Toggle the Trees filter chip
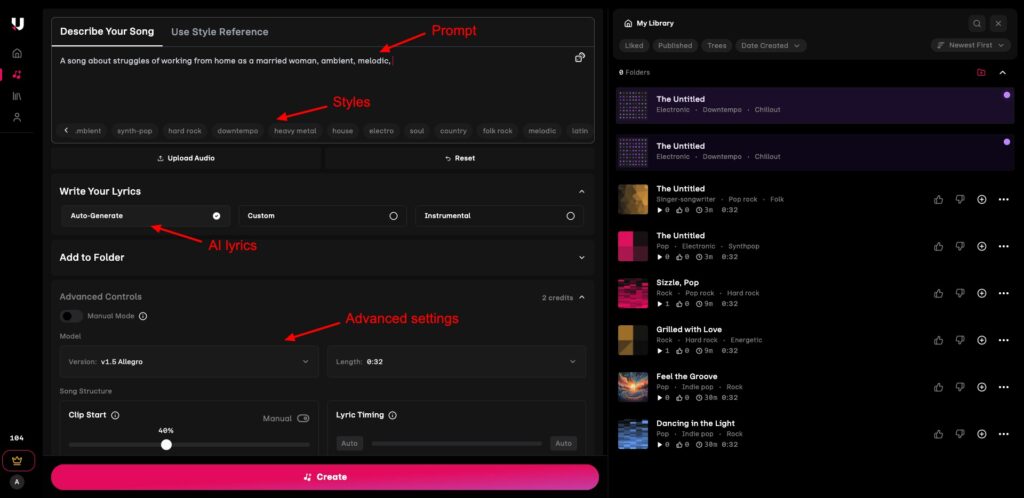This screenshot has width=1024, height=498. coord(716,46)
